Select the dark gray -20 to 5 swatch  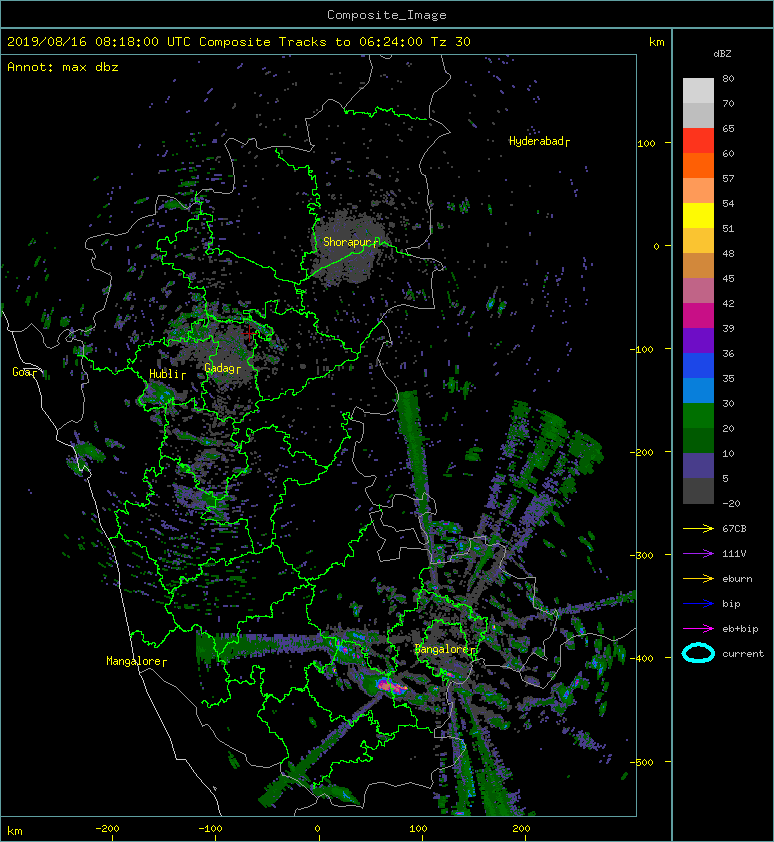pyautogui.click(x=698, y=491)
